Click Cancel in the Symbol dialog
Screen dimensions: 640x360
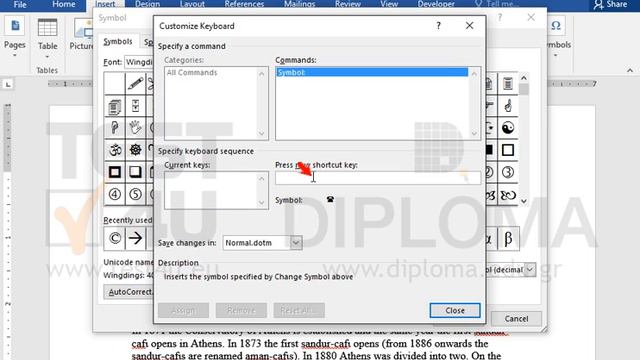(516, 318)
